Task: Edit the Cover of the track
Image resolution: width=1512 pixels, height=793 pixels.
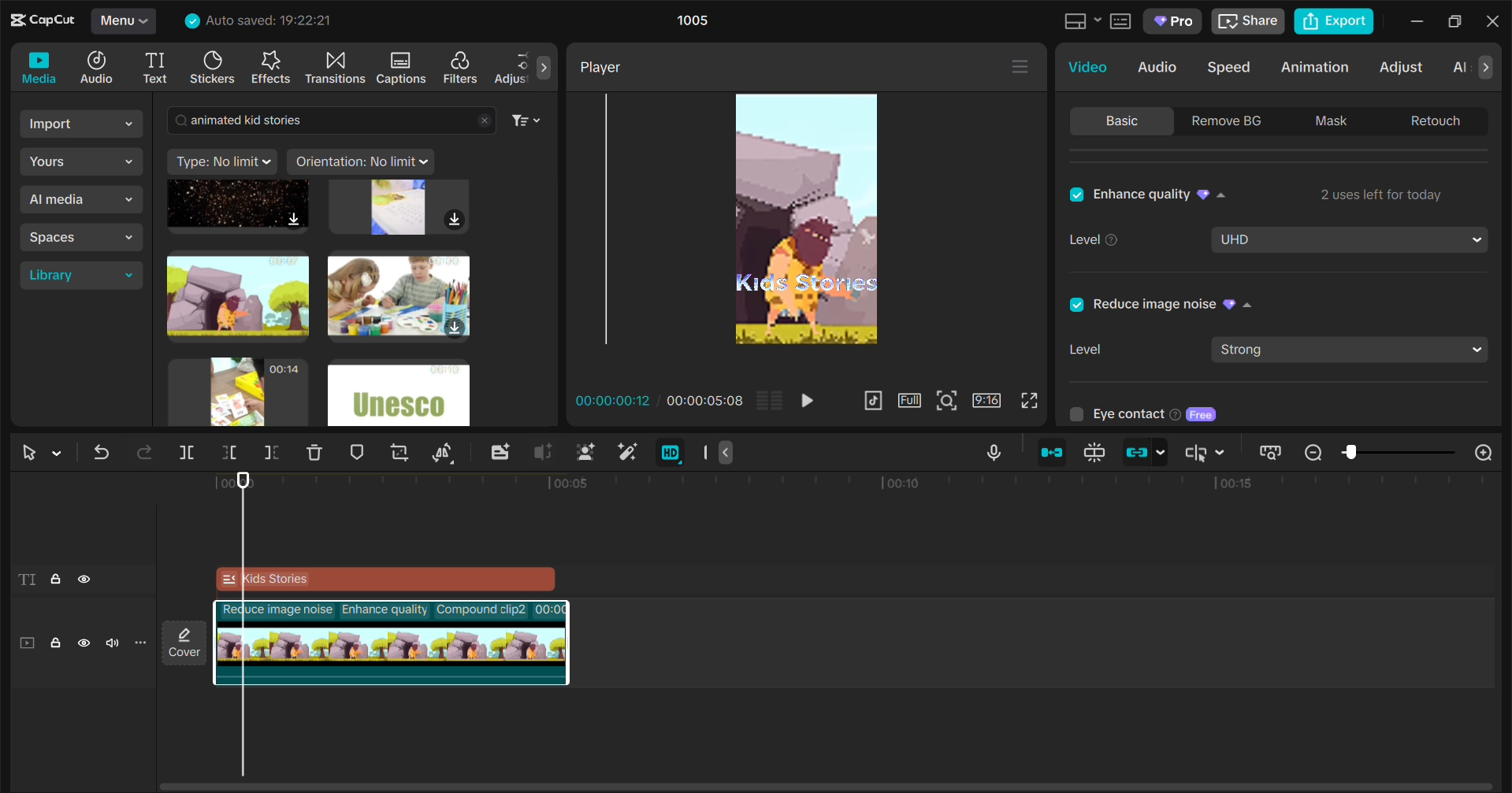Action: coord(184,643)
